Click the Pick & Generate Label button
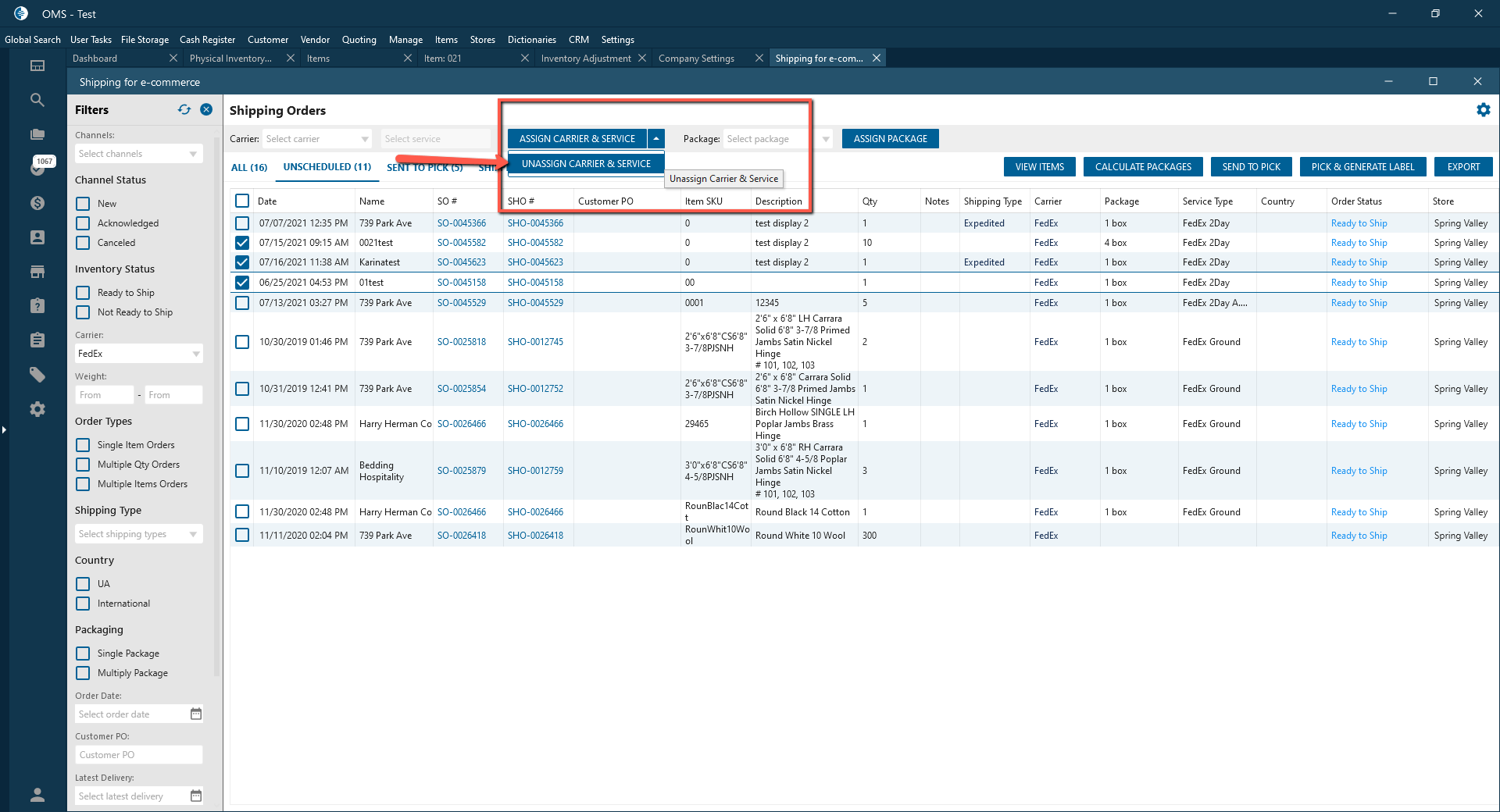This screenshot has width=1500, height=812. pos(1363,167)
